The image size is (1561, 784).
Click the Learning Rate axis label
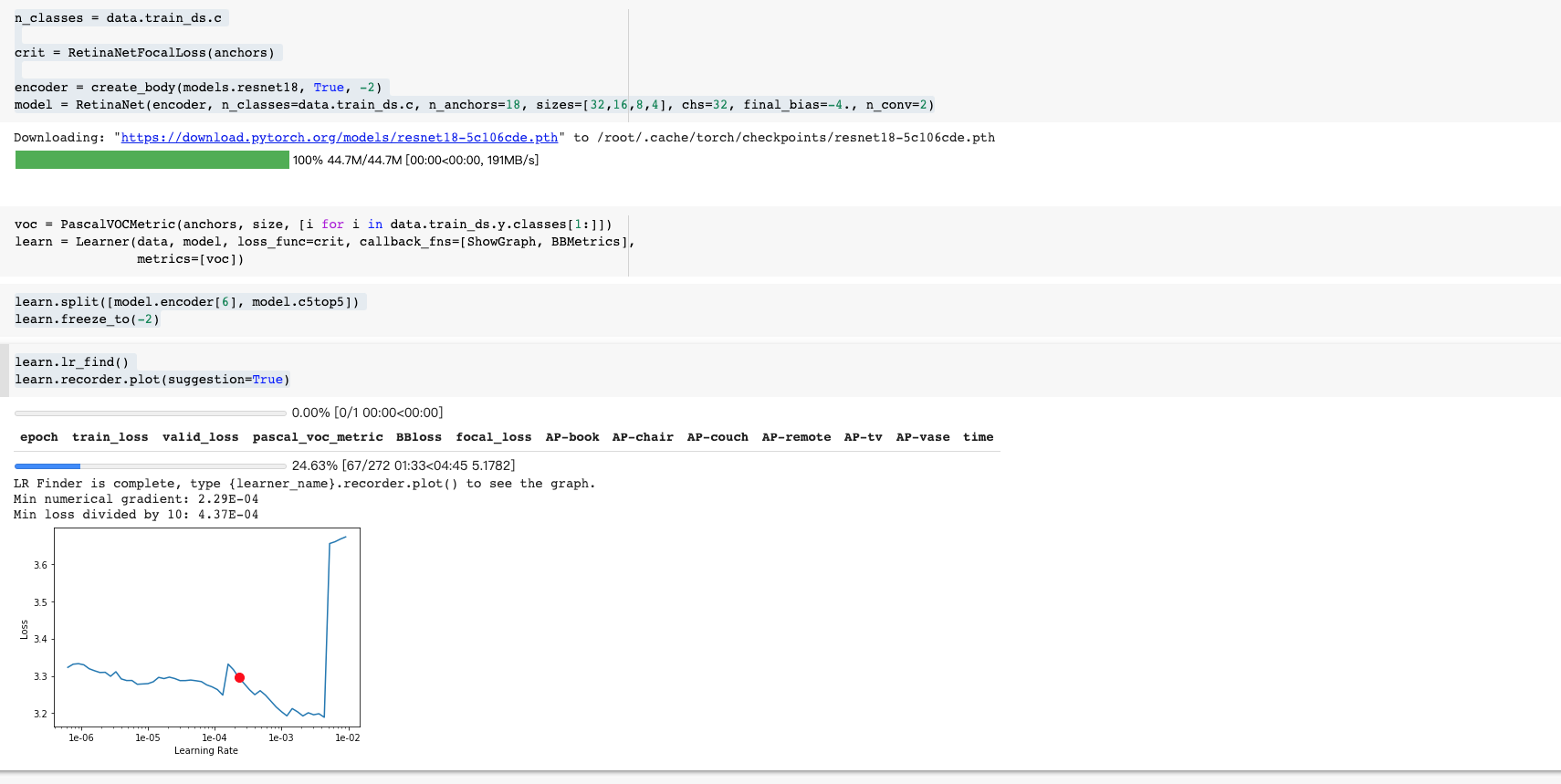[206, 751]
